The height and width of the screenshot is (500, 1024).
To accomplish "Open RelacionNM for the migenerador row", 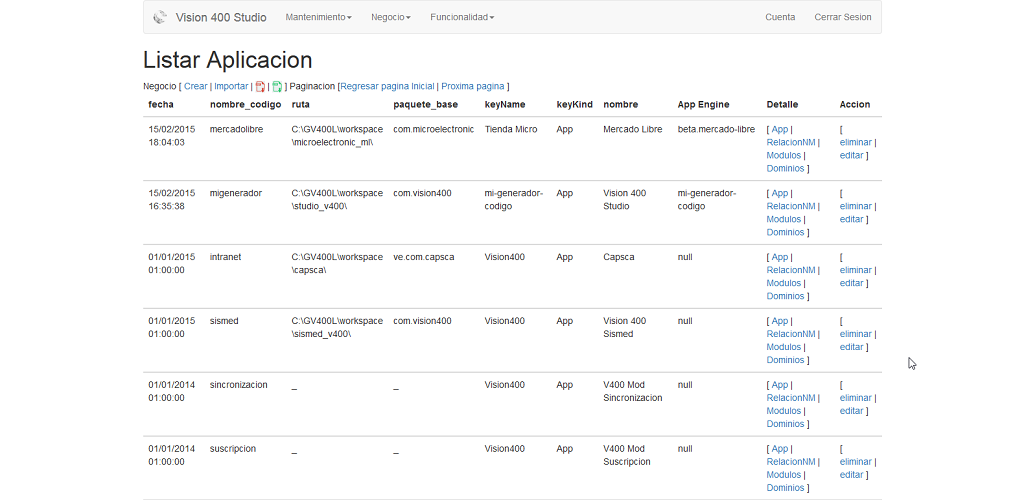I will pos(791,206).
